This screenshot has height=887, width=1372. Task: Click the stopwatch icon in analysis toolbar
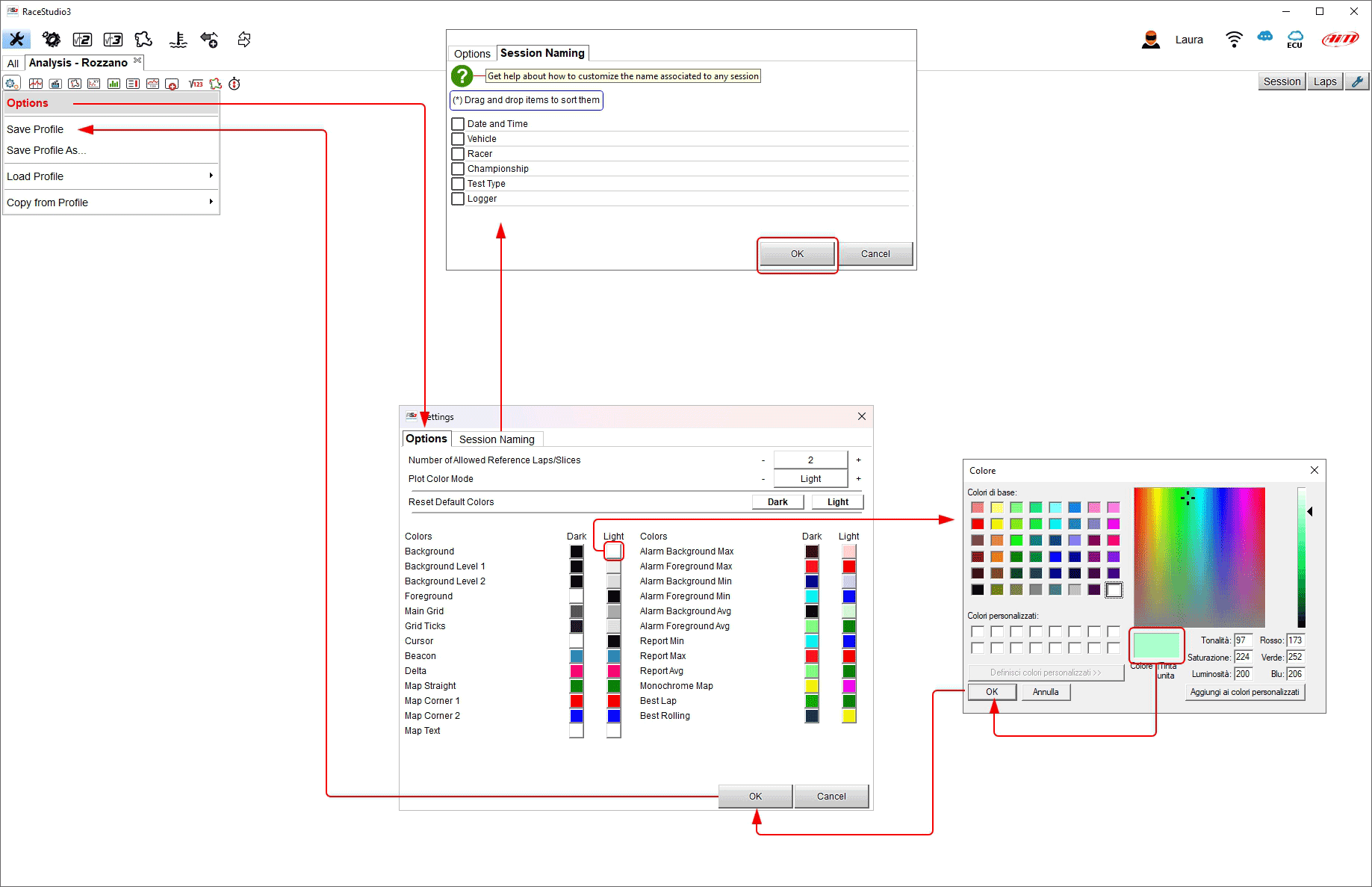coord(235,84)
